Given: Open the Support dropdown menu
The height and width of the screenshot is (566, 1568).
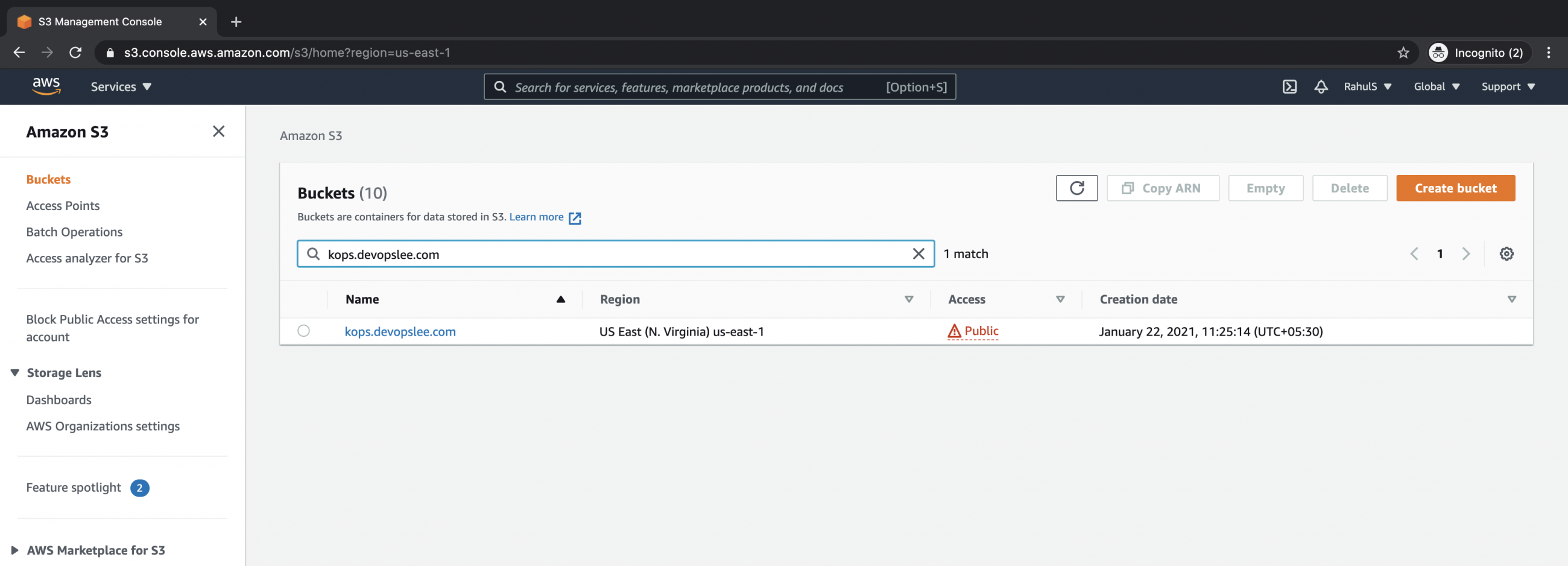Looking at the screenshot, I should [1508, 86].
